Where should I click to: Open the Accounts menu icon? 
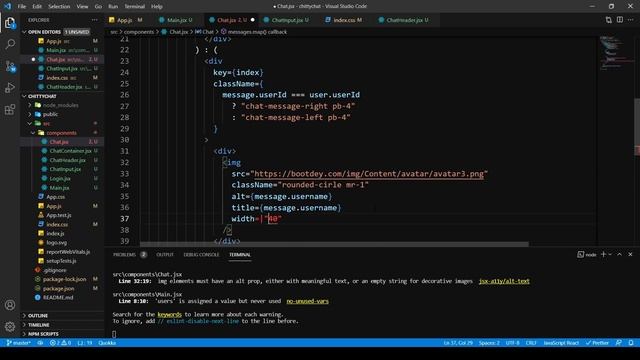(10, 305)
